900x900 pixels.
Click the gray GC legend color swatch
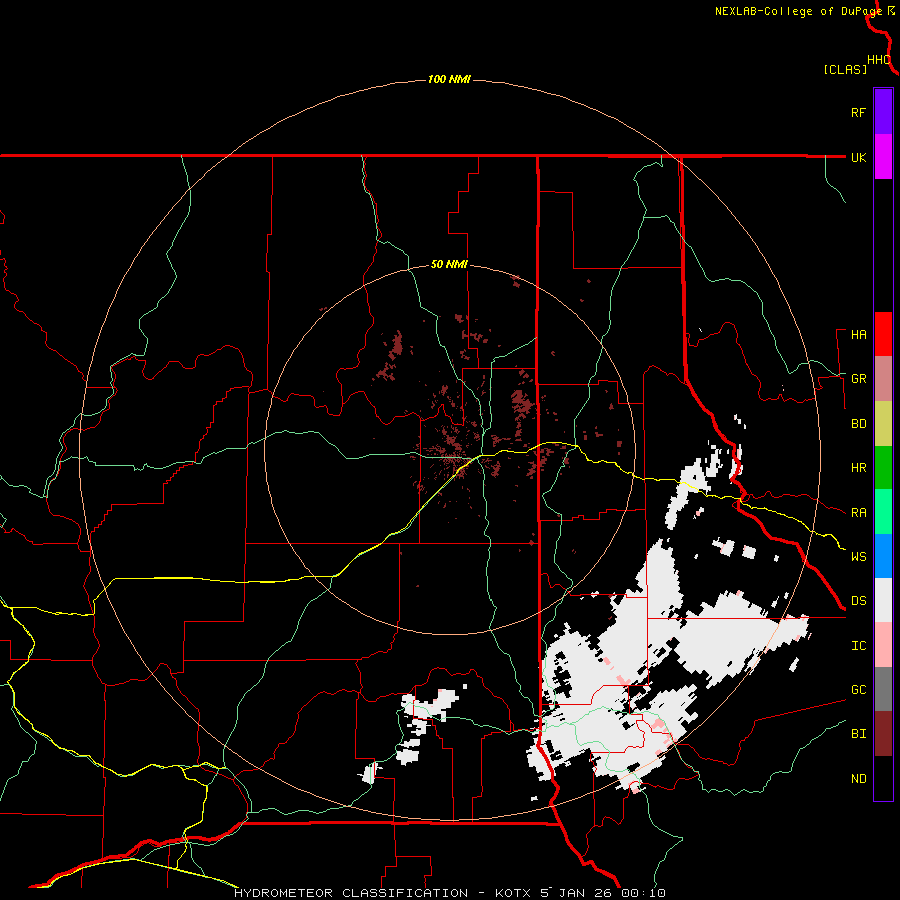pyautogui.click(x=883, y=689)
